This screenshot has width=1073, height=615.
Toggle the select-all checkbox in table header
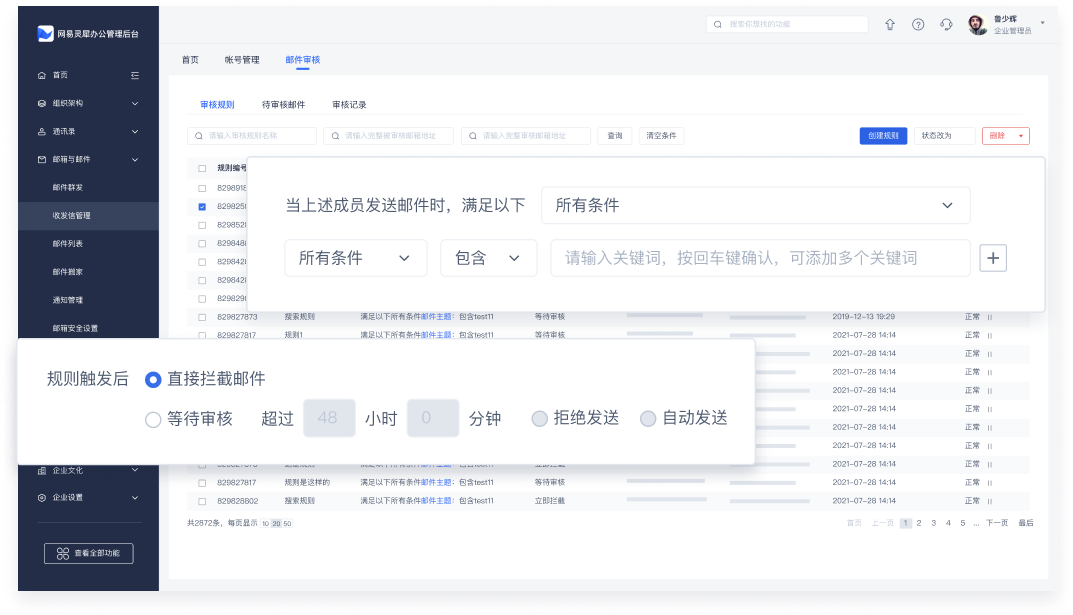coord(202,168)
